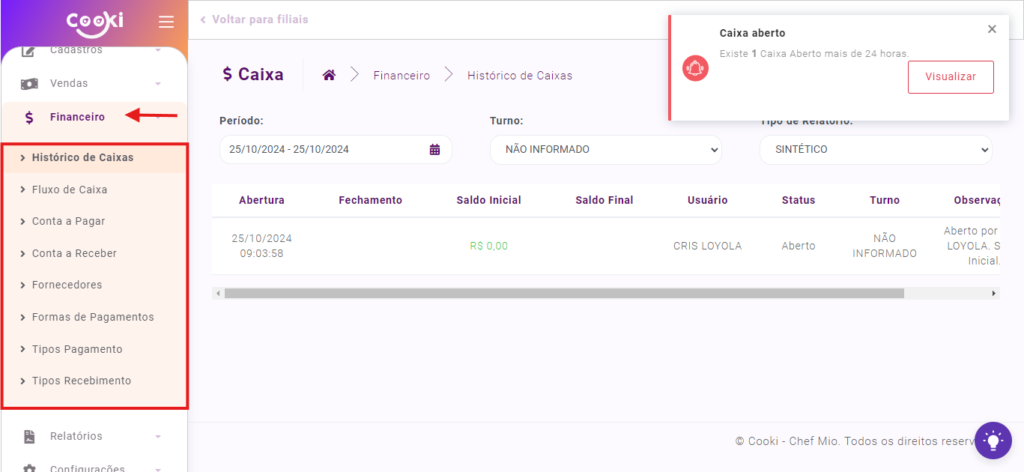Click the Financeiro dollar sign icon
This screenshot has height=472, width=1024.
click(x=30, y=117)
